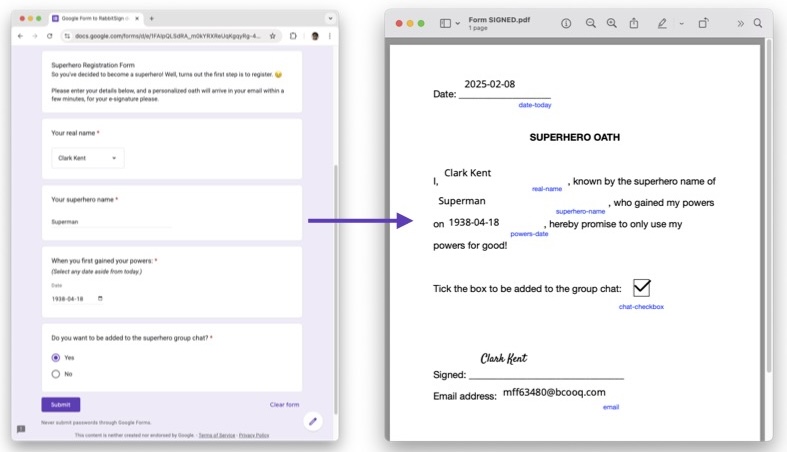Click the report feedback flag icon
This screenshot has width=787, height=452.
click(x=21, y=429)
